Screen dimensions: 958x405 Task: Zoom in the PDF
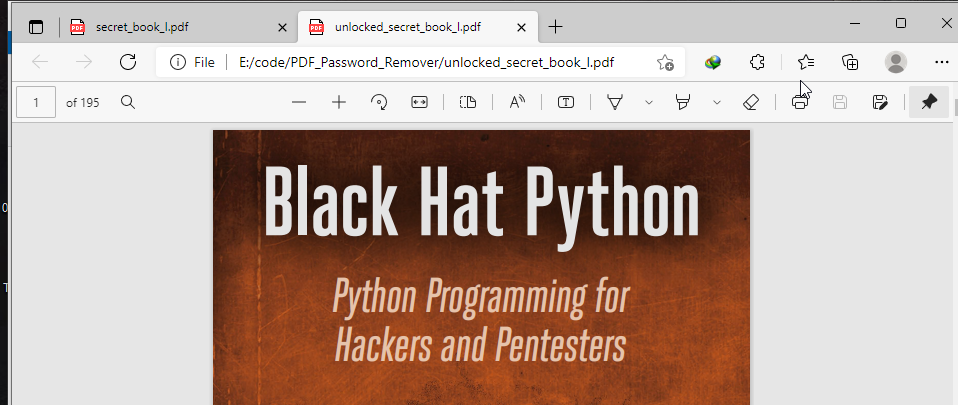[x=338, y=102]
